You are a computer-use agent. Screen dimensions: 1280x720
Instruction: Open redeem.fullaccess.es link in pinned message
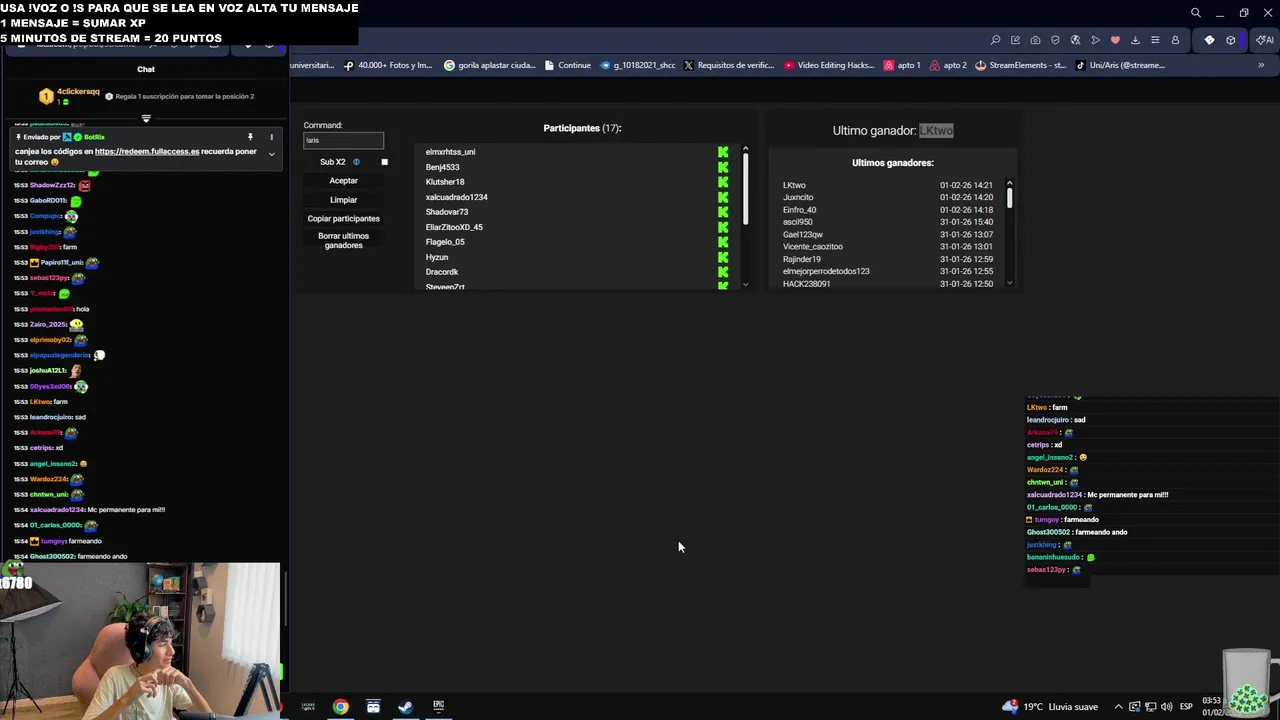pos(147,152)
